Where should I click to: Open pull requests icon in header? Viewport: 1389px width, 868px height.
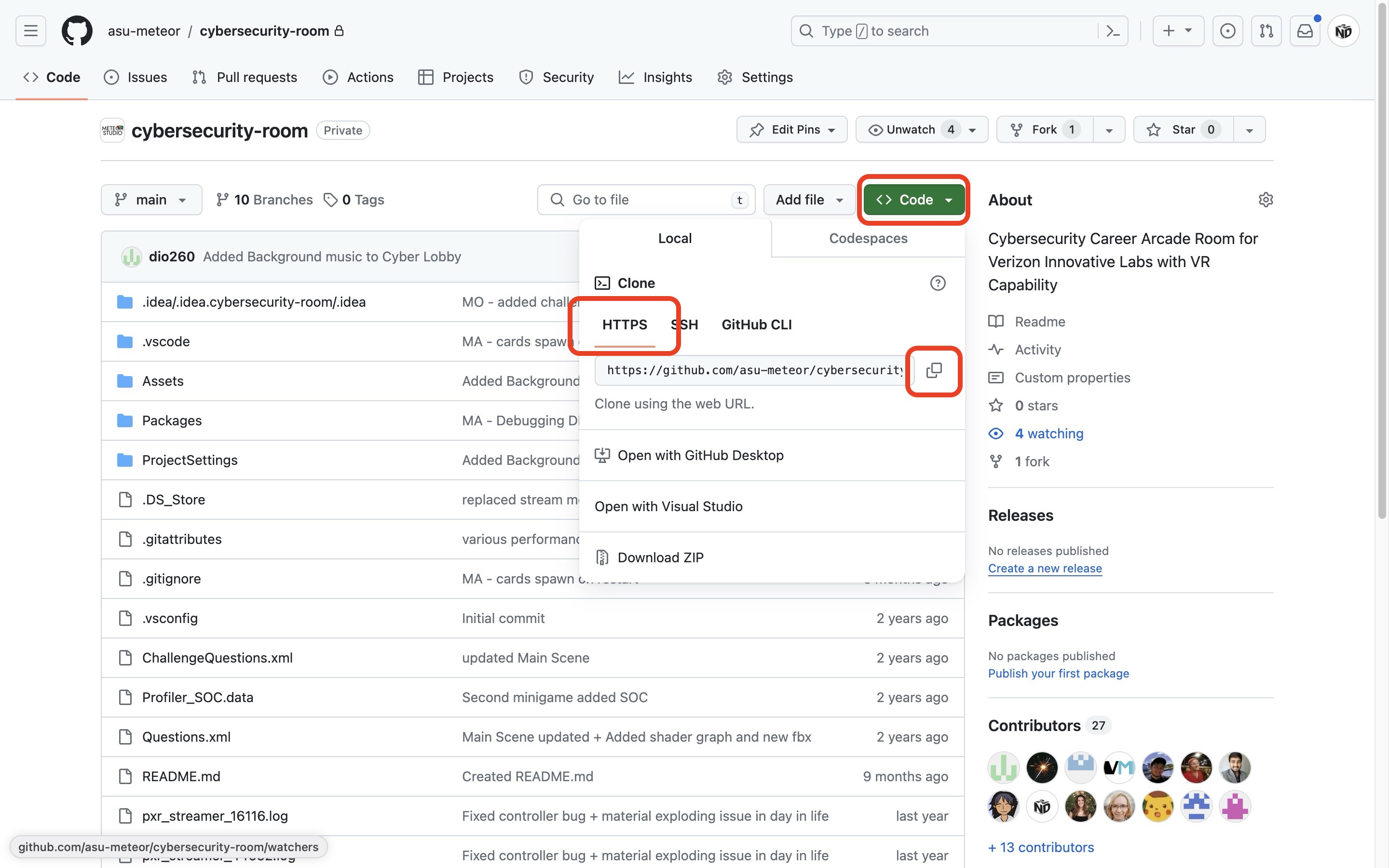point(1266,31)
